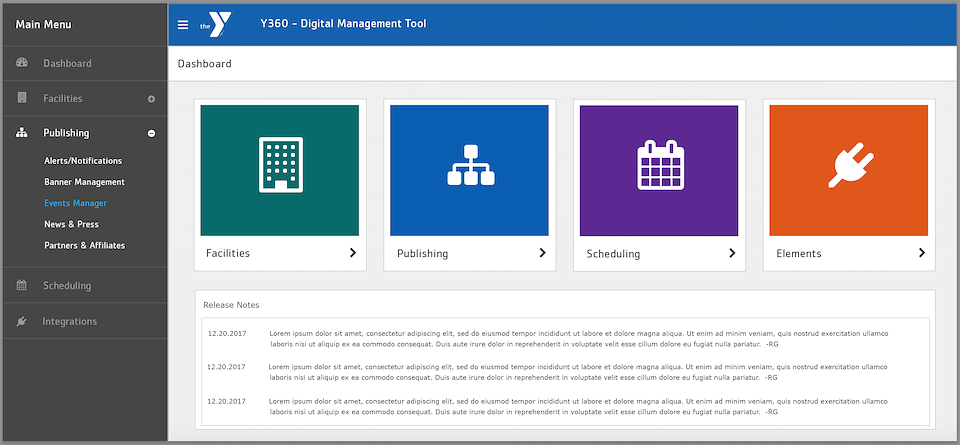Click the Y360 - Digital Management Tool title
The height and width of the screenshot is (445, 960).
coord(343,24)
